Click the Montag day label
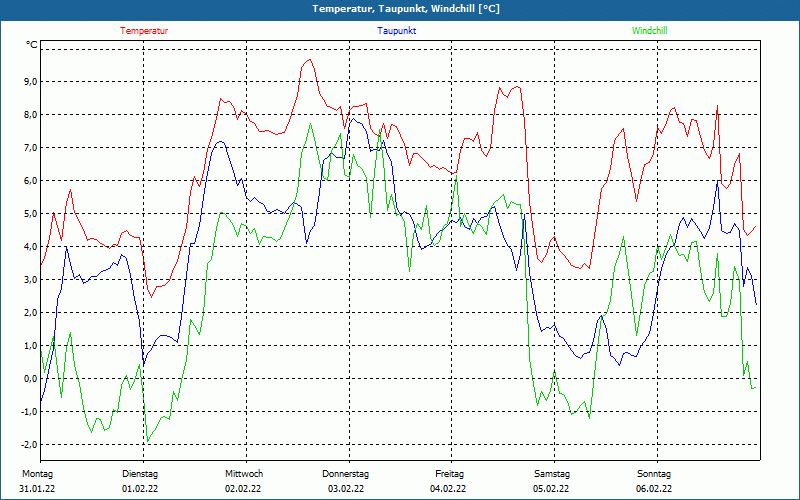 [x=37, y=474]
